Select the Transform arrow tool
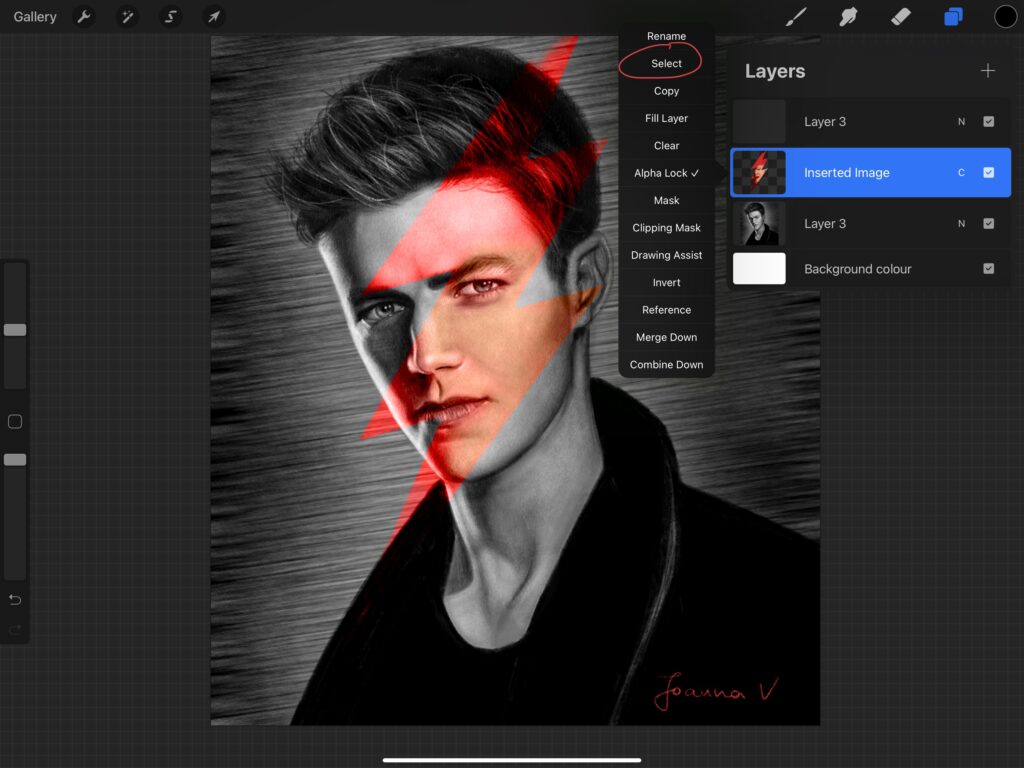This screenshot has height=768, width=1024. click(x=213, y=17)
